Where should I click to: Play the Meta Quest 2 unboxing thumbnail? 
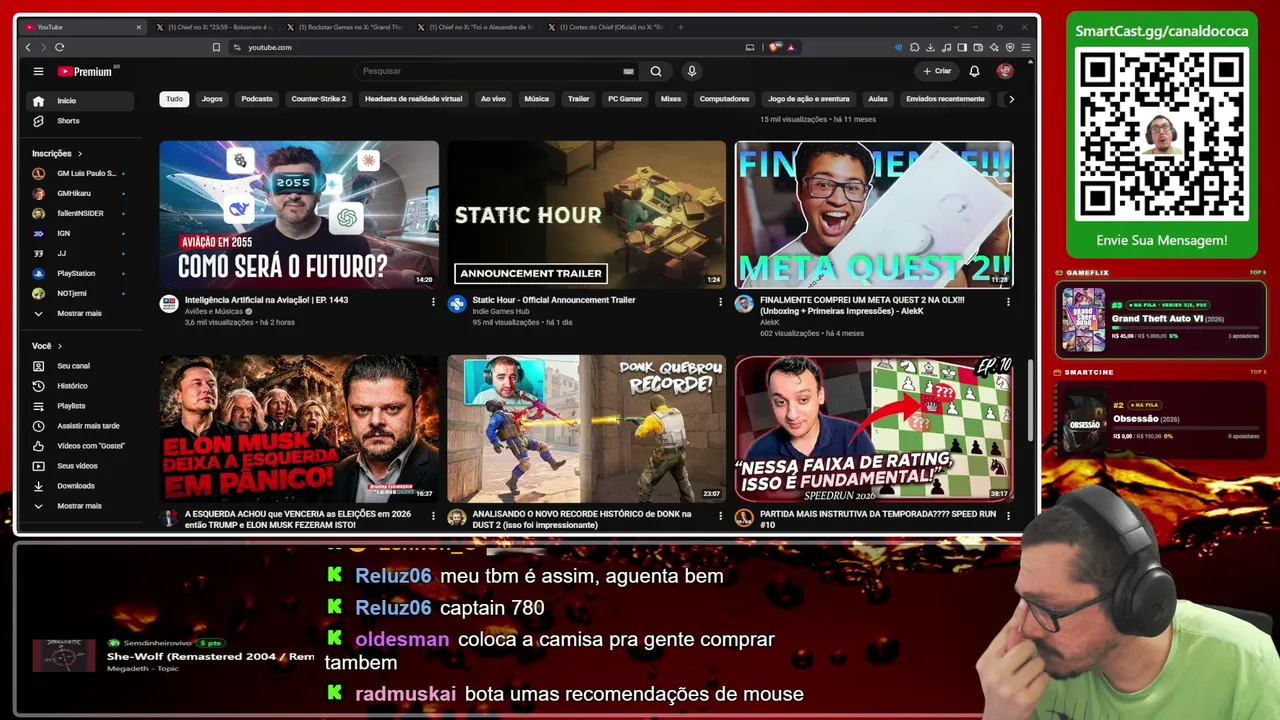(x=874, y=214)
